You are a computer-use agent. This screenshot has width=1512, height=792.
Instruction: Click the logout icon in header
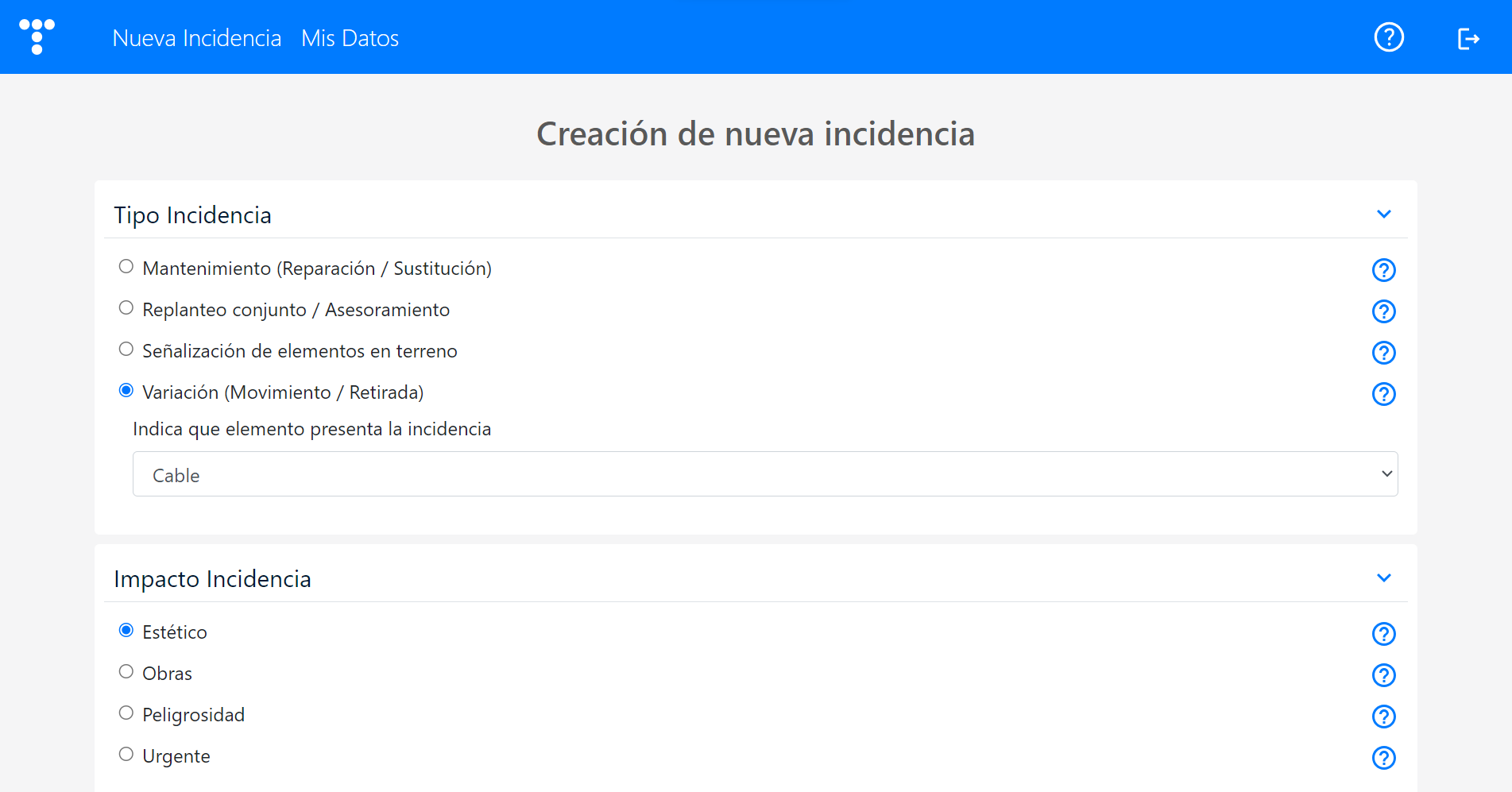[x=1468, y=38]
